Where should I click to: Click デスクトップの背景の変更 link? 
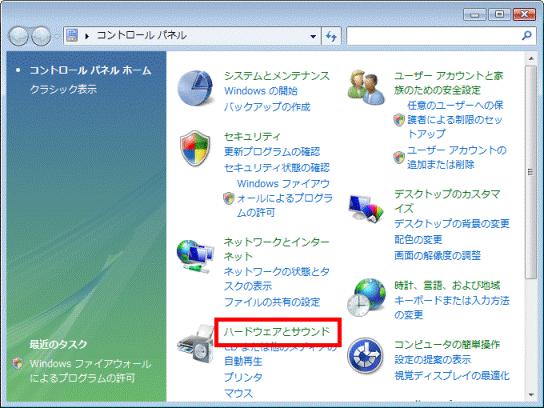point(452,223)
